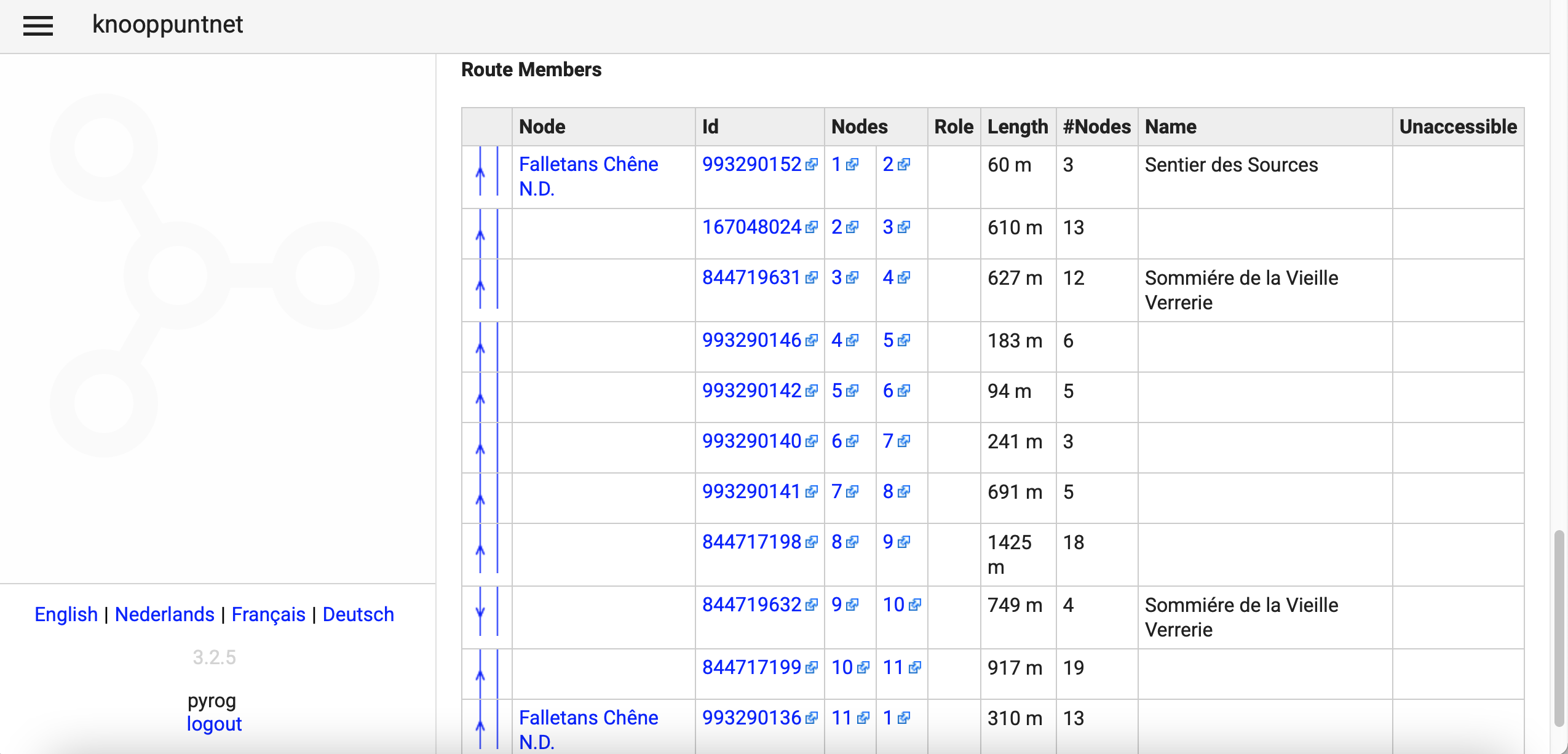
Task: Click external link icon beside 993290142
Action: pos(812,391)
